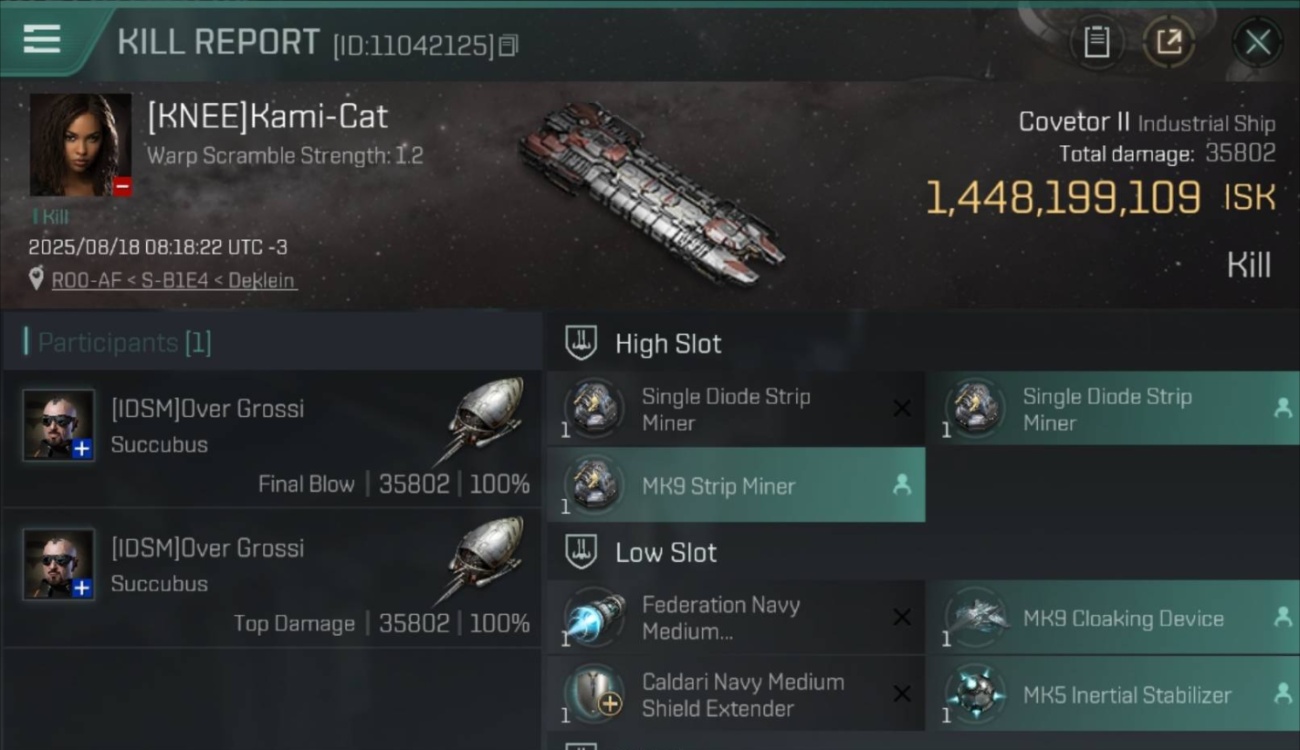Select the Final Blow Over Grossi portrait
The width and height of the screenshot is (1300, 750).
tap(59, 424)
